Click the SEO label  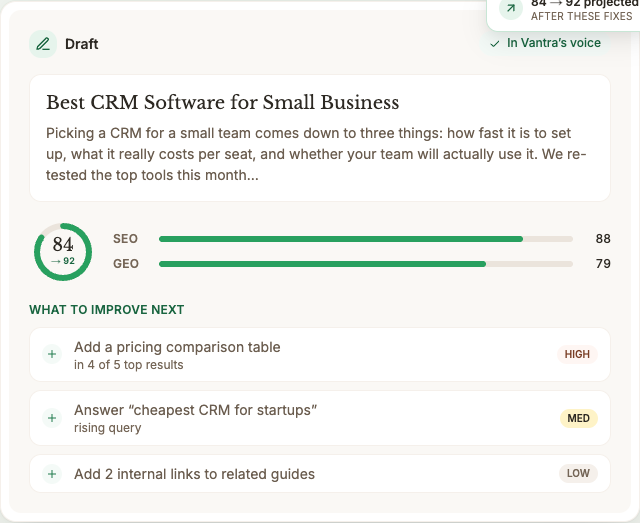125,239
